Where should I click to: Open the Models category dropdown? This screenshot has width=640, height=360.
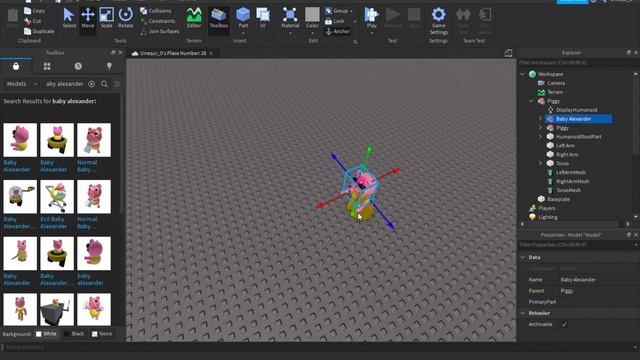(x=22, y=84)
